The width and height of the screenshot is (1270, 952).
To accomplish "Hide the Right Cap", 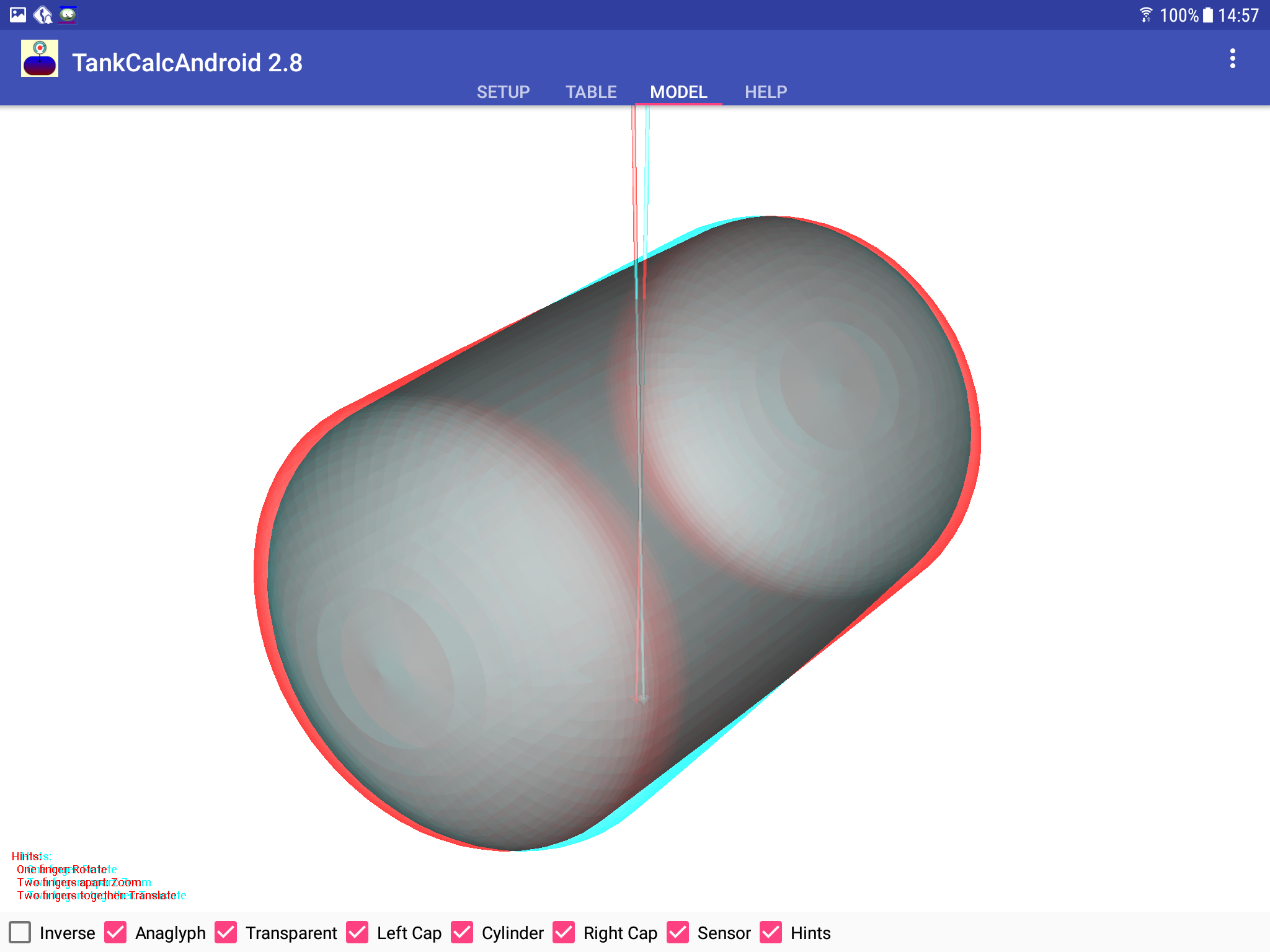I will tap(564, 932).
